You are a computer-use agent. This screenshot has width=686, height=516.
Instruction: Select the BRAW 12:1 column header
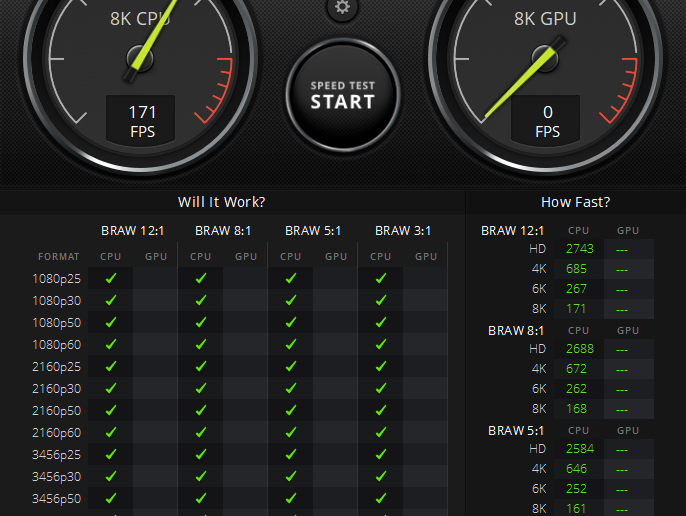point(133,231)
